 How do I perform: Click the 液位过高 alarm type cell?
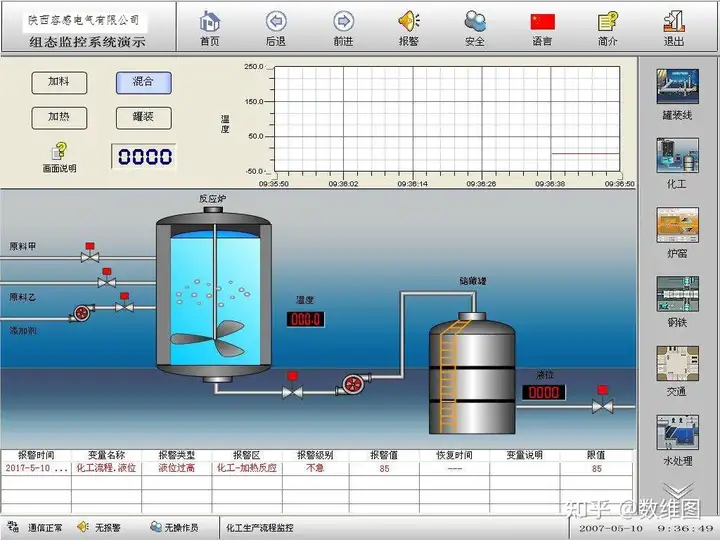tap(177, 468)
